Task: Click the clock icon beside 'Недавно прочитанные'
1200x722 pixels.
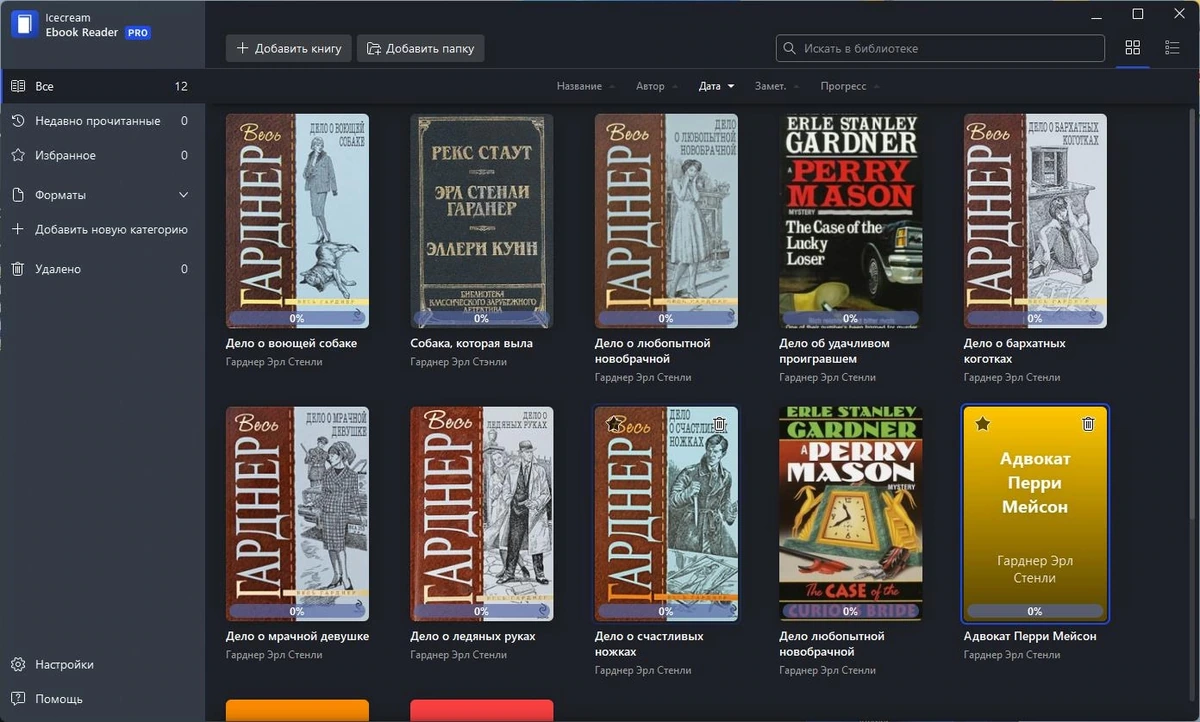Action: 18,121
